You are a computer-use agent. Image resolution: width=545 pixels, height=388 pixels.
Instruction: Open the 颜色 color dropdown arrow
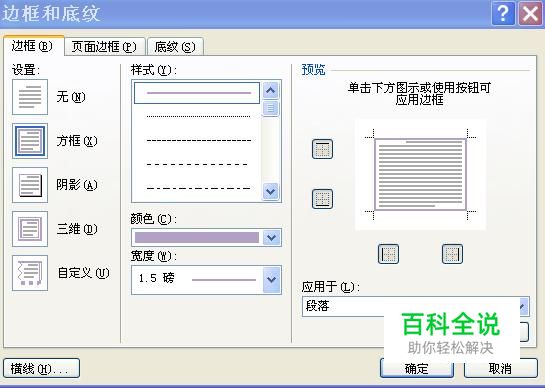pyautogui.click(x=272, y=238)
